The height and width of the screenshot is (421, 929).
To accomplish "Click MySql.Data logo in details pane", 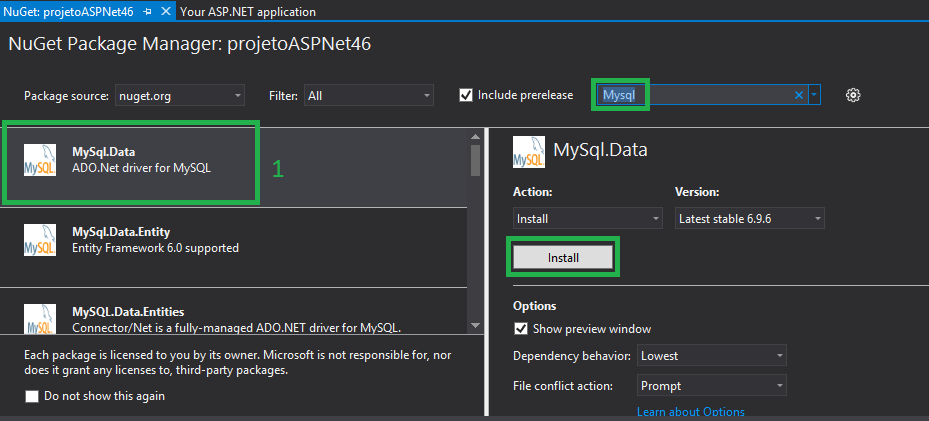I will coord(528,152).
